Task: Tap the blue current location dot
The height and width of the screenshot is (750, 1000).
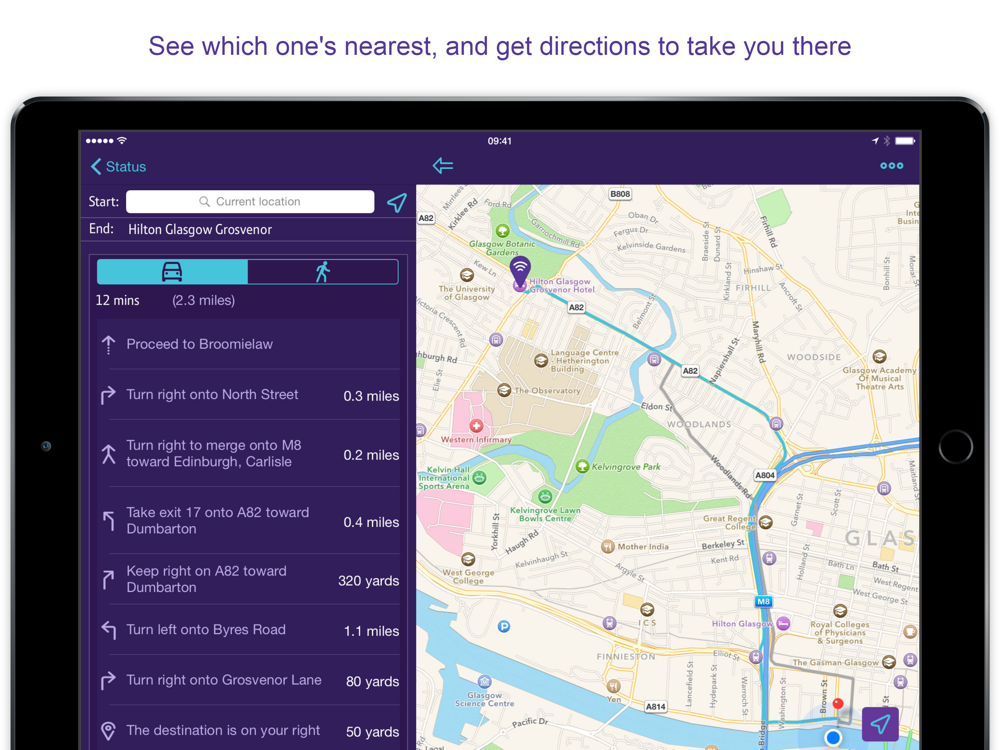Action: 833,737
